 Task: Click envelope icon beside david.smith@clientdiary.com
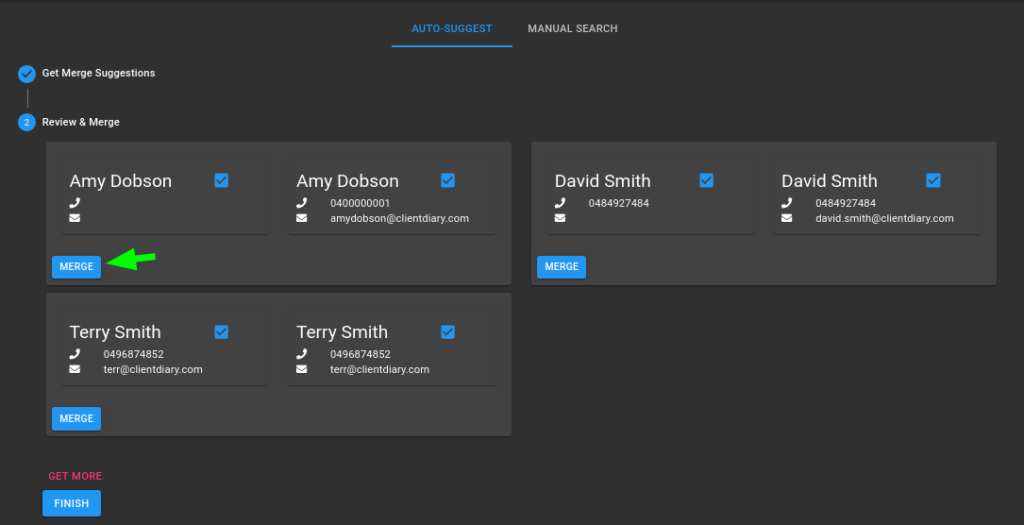coord(787,218)
